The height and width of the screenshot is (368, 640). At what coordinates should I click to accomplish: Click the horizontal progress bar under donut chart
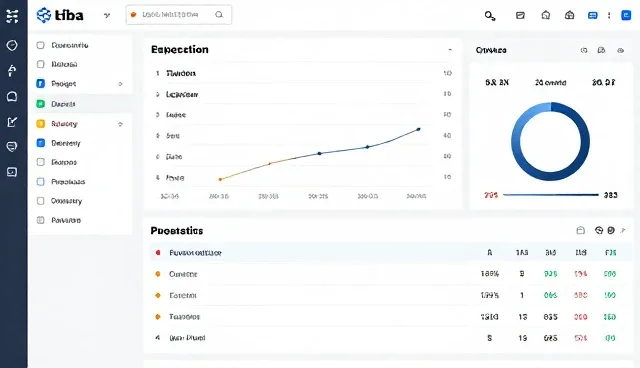coord(551,195)
